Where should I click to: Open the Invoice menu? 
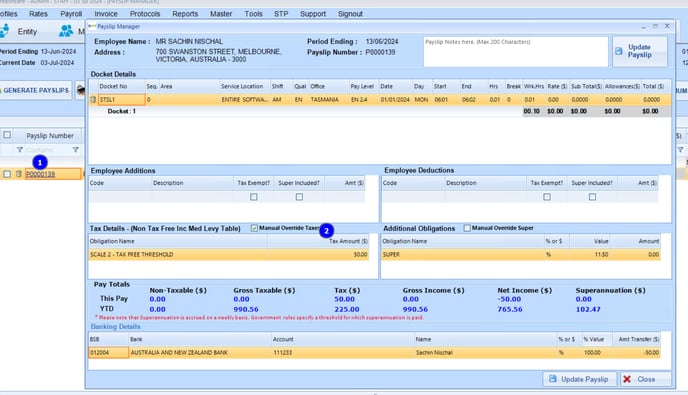pos(106,14)
